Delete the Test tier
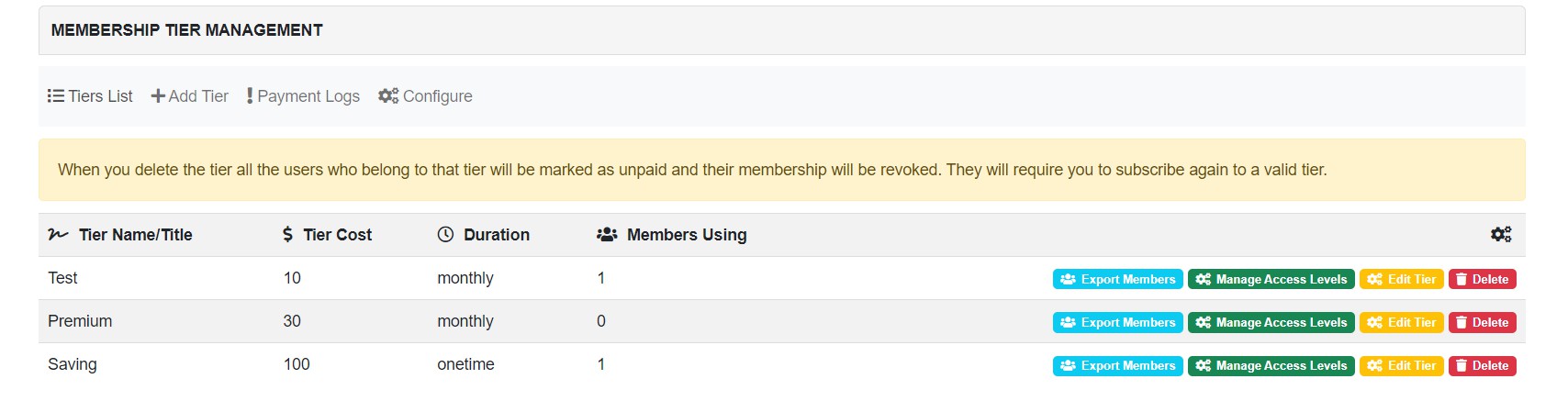Image resolution: width=1568 pixels, height=401 pixels. [1482, 279]
